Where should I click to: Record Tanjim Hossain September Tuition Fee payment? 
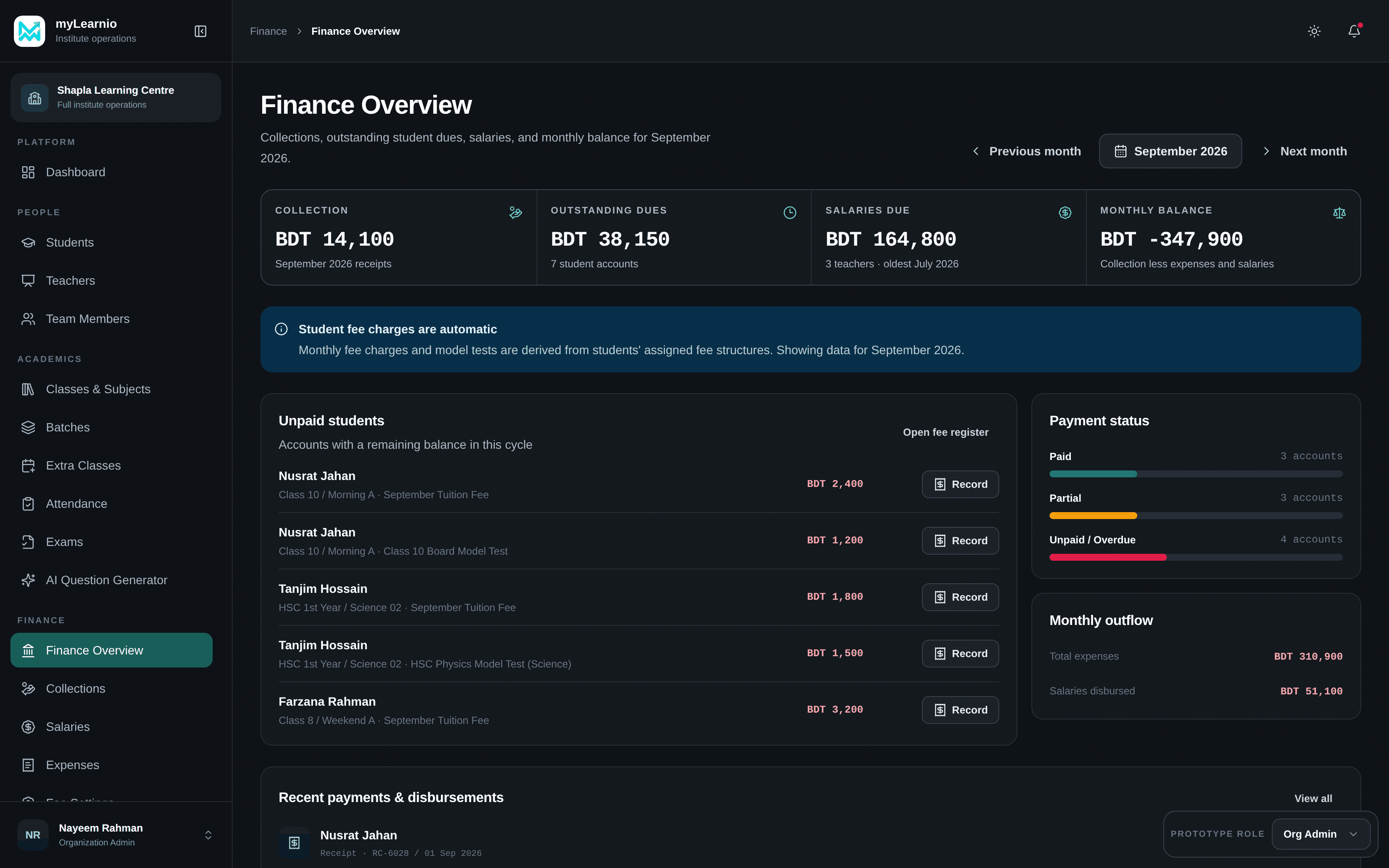(960, 597)
